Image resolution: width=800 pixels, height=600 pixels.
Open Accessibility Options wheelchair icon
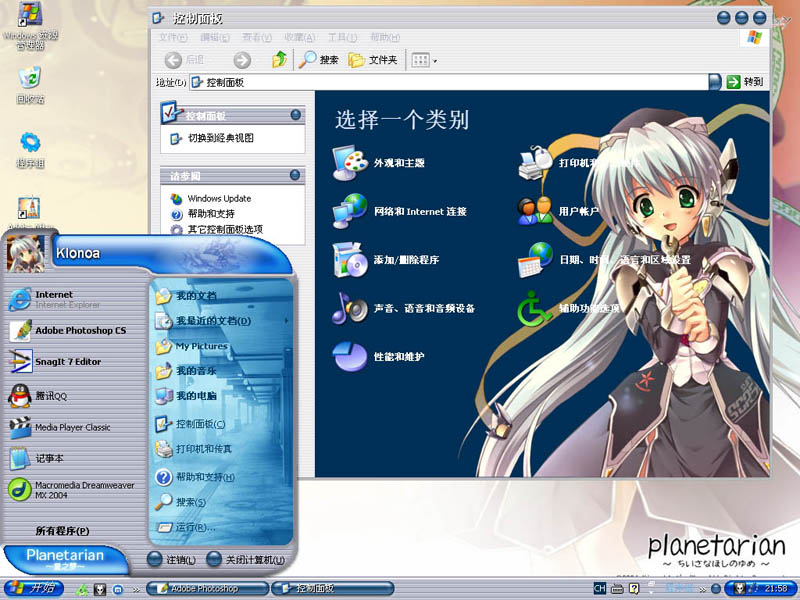click(534, 308)
